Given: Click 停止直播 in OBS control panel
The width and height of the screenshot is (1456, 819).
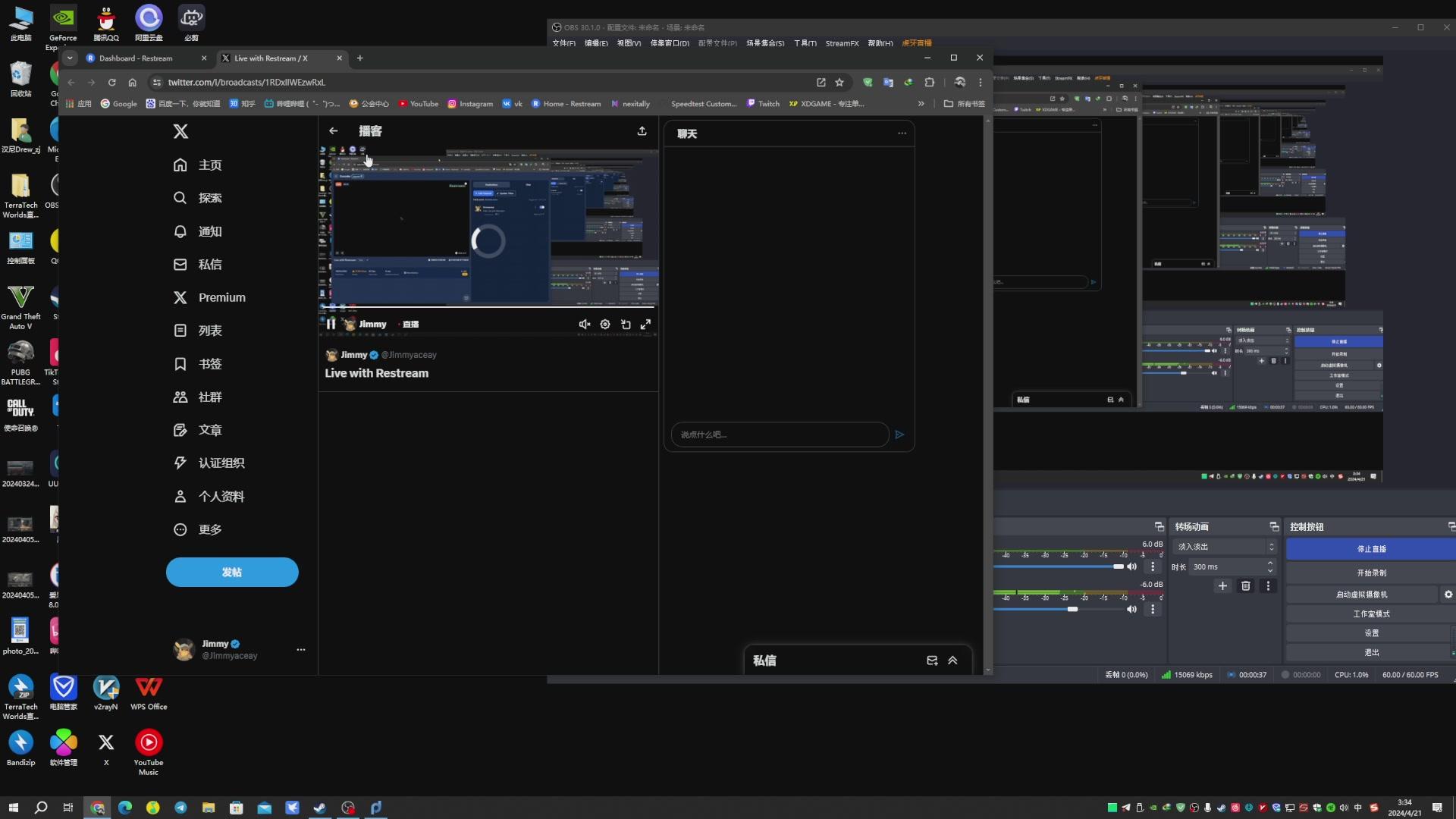Looking at the screenshot, I should (1371, 548).
